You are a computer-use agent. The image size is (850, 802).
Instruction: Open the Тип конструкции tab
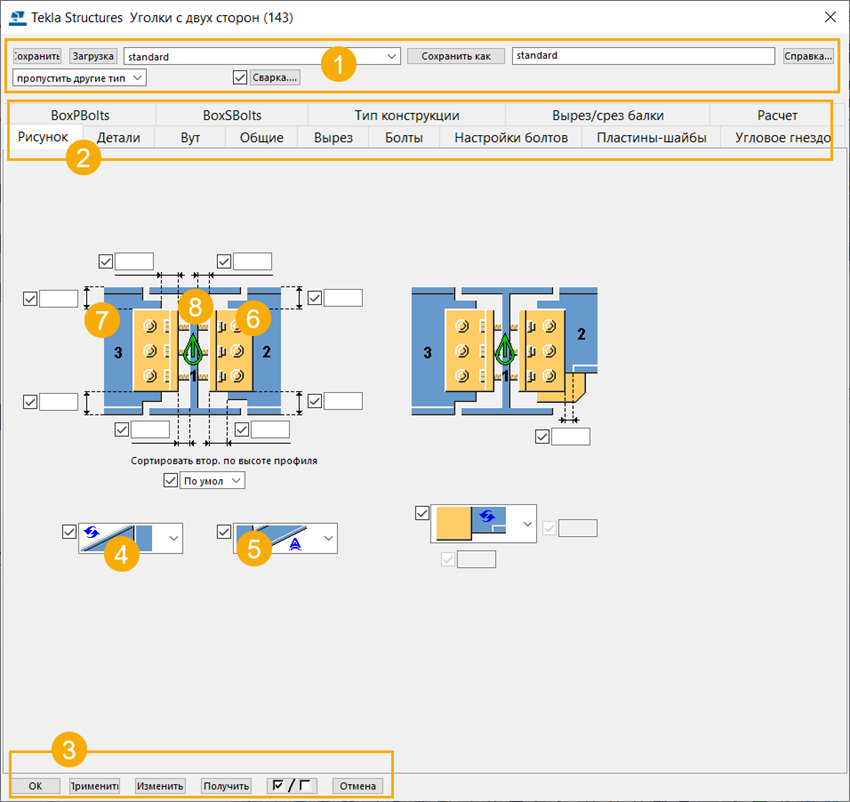407,116
